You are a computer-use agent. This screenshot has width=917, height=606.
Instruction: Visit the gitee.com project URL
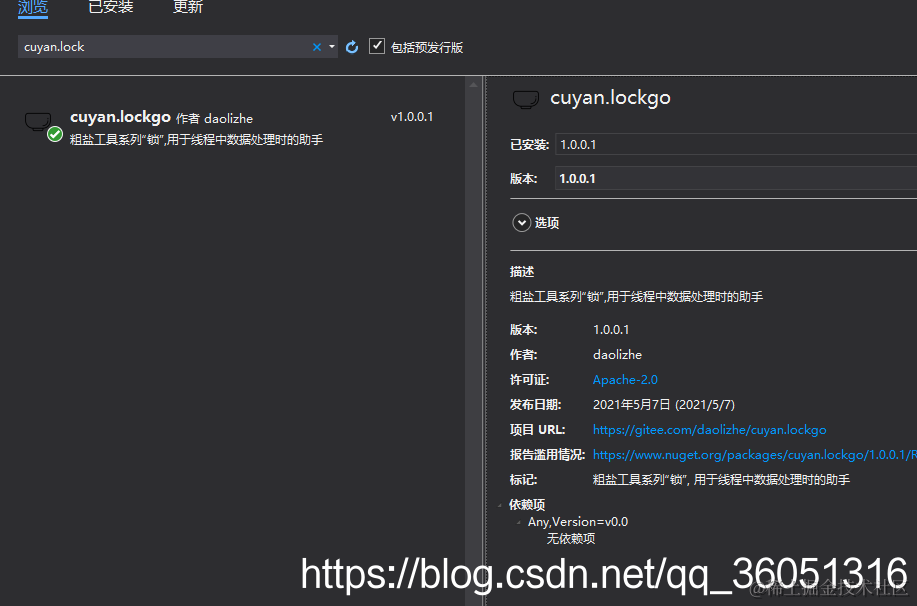point(710,429)
